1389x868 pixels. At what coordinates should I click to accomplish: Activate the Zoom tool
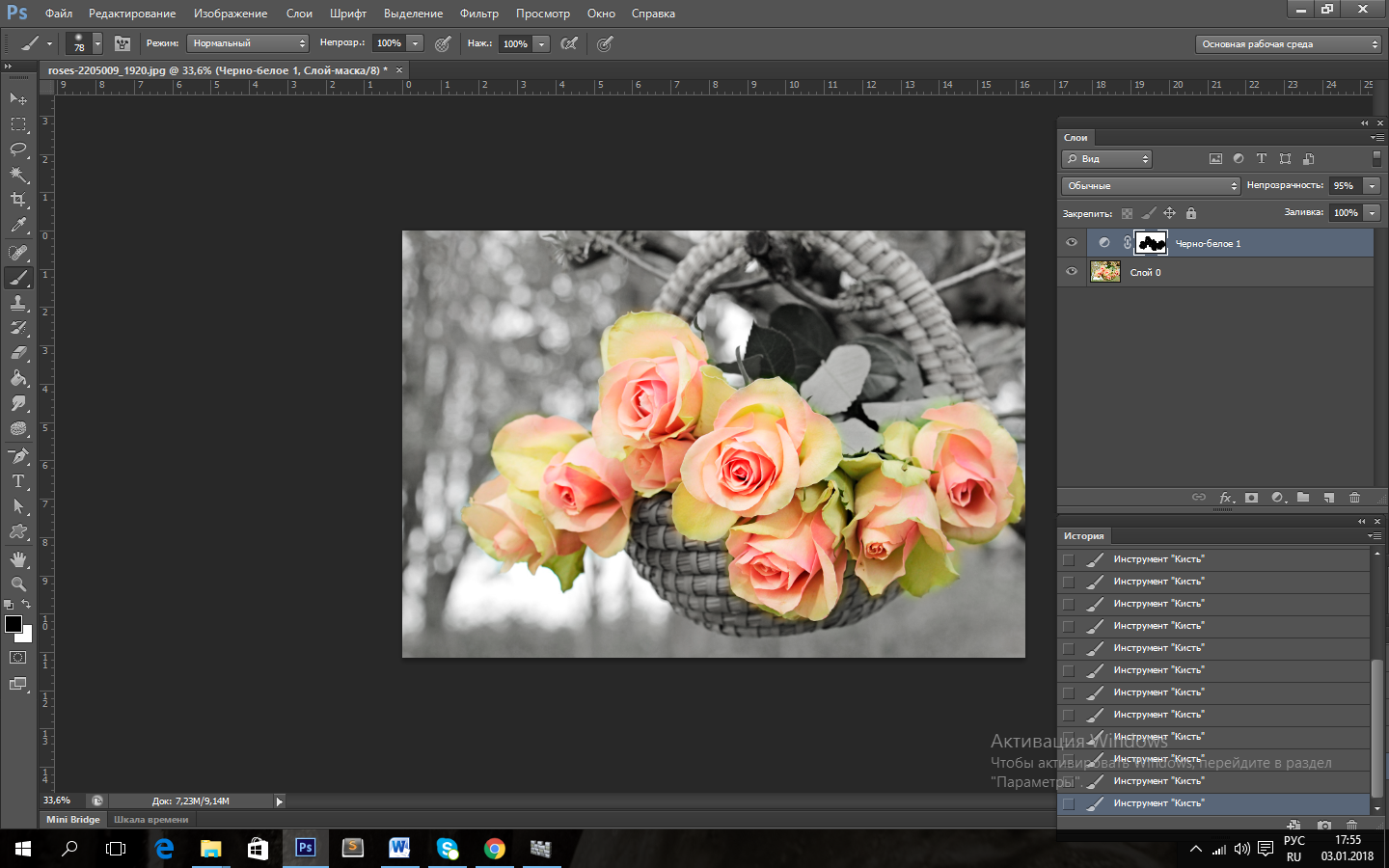coord(18,584)
